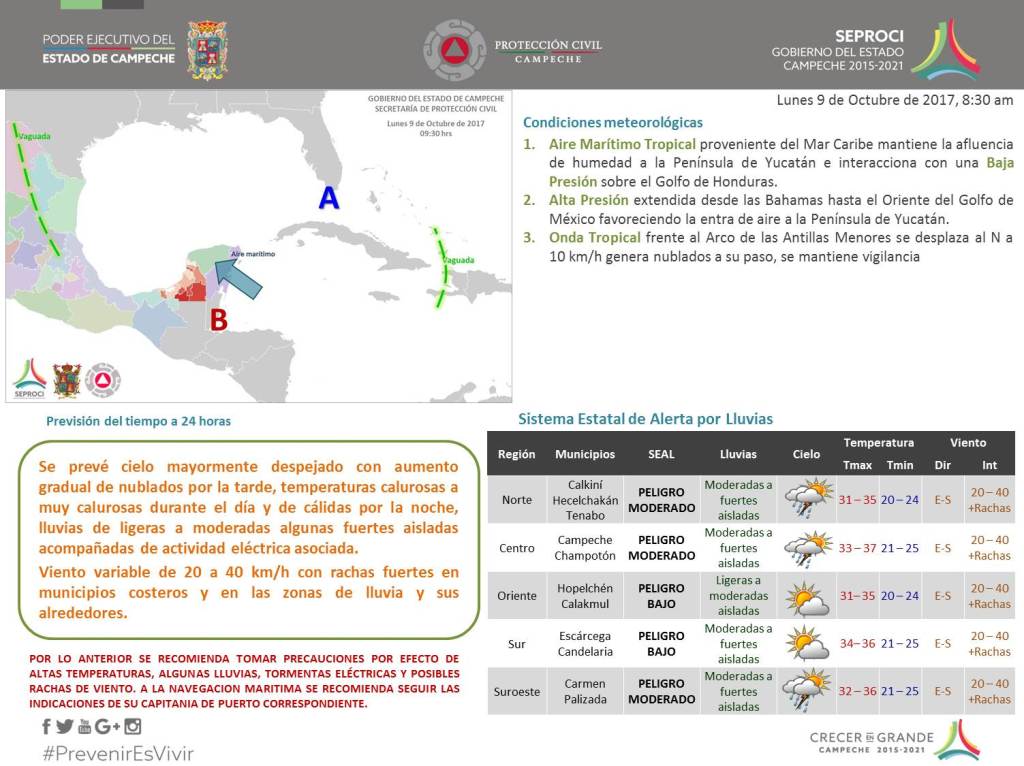
Task: Open the YouTube icon link
Action: coord(85,726)
